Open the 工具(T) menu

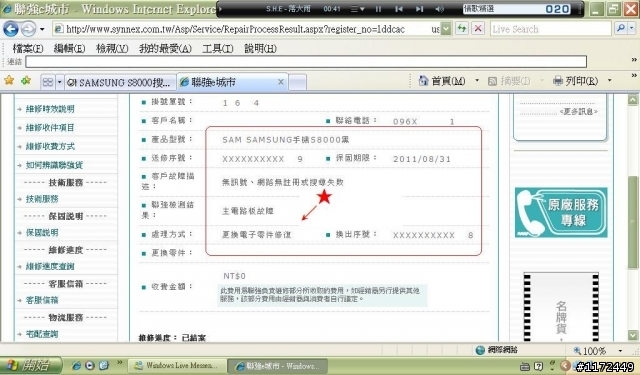click(218, 49)
